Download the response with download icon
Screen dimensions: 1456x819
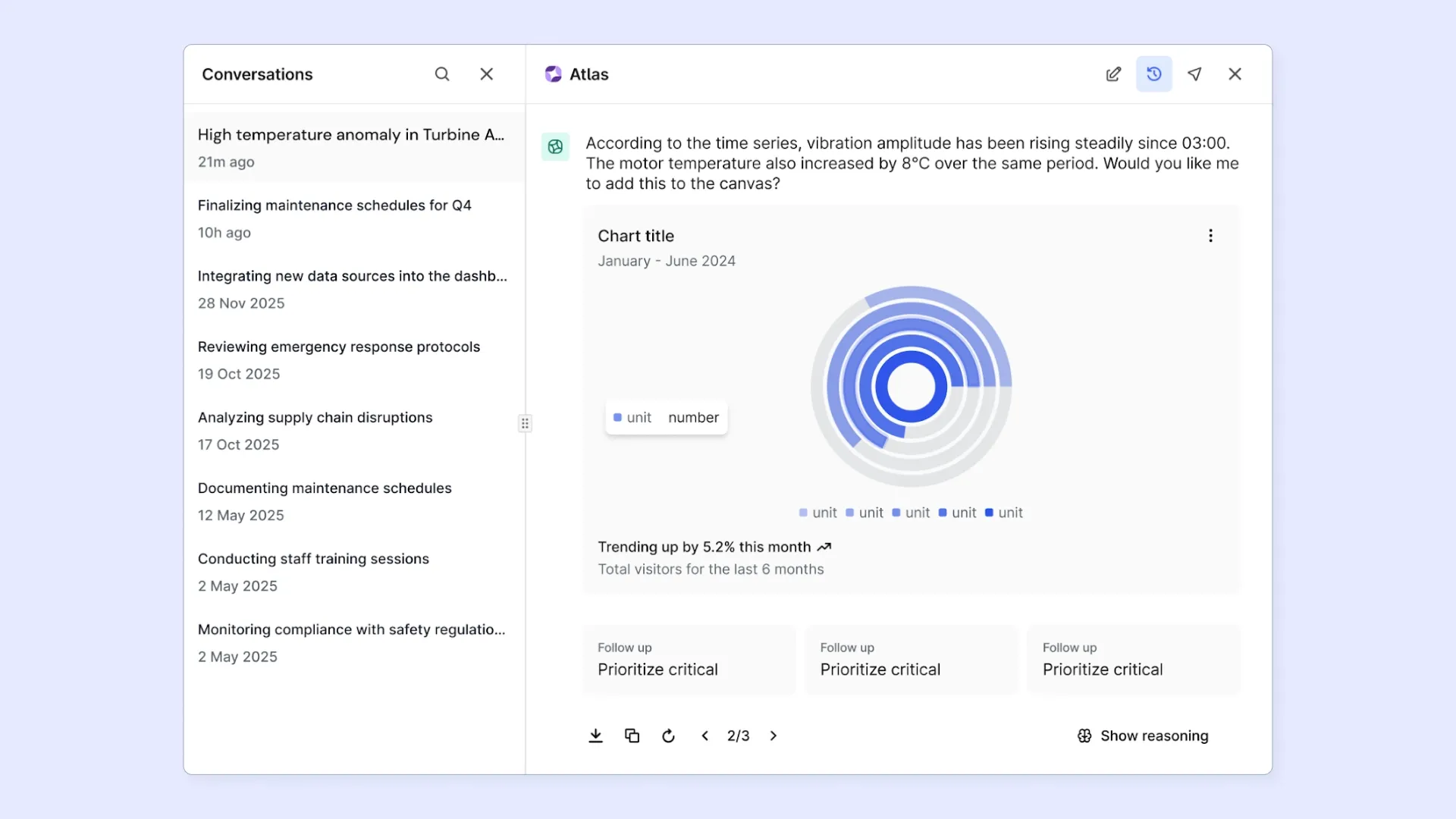tap(596, 736)
